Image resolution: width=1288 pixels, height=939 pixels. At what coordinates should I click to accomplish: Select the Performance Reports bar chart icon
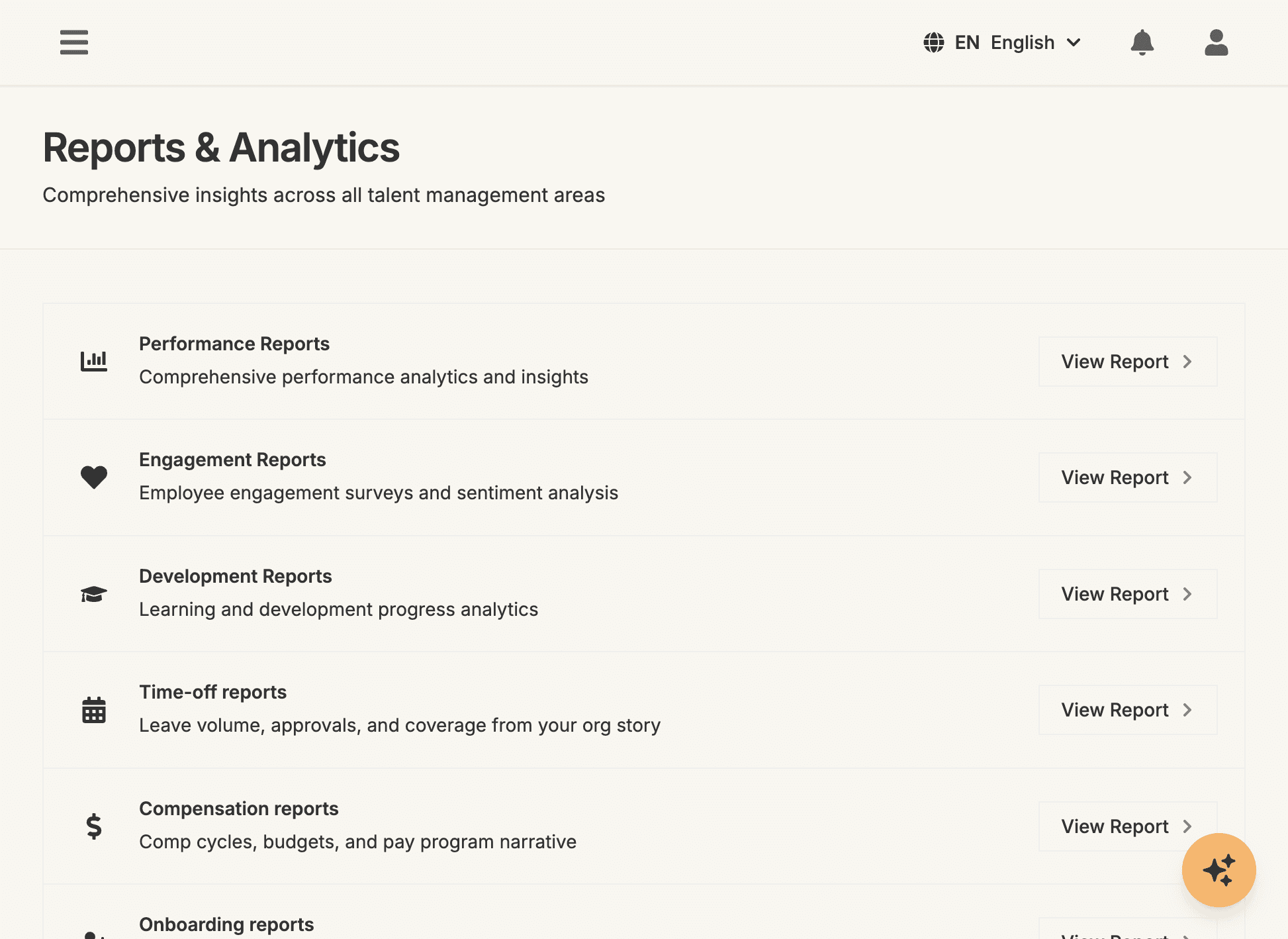pos(93,362)
